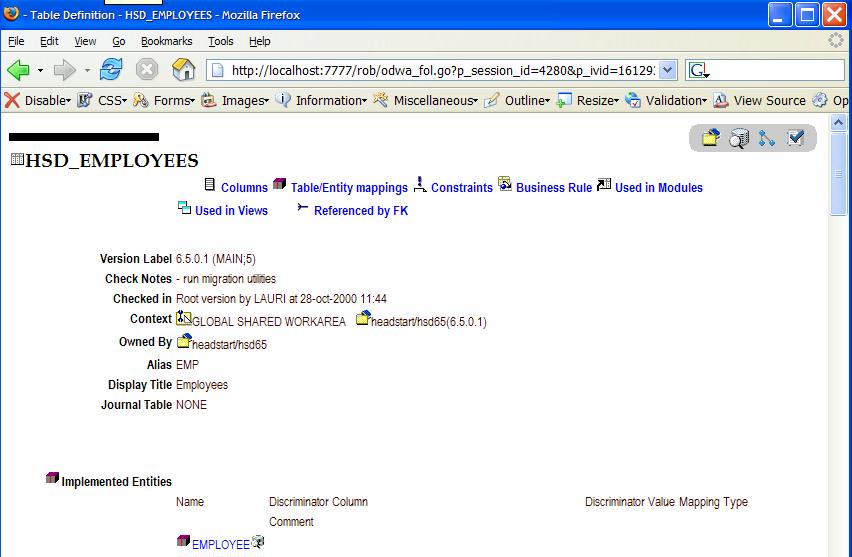Click the green Back arrow button
The image size is (852, 557).
(18, 70)
